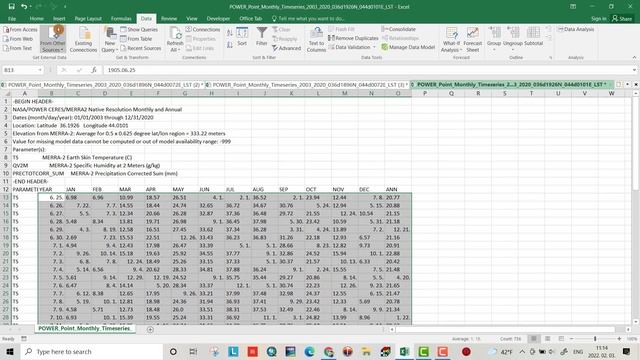Click the Insert Function fx icon
The height and width of the screenshot is (360, 640).
click(94, 70)
